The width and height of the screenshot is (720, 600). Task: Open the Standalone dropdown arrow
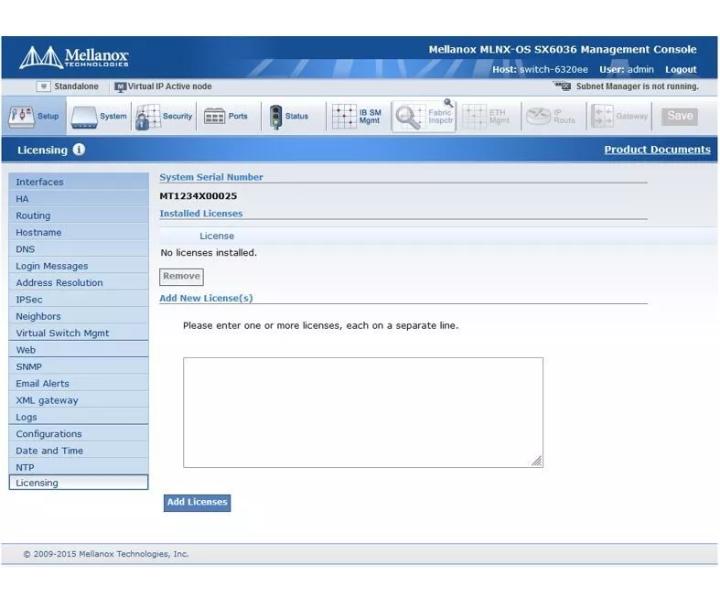[x=43, y=86]
